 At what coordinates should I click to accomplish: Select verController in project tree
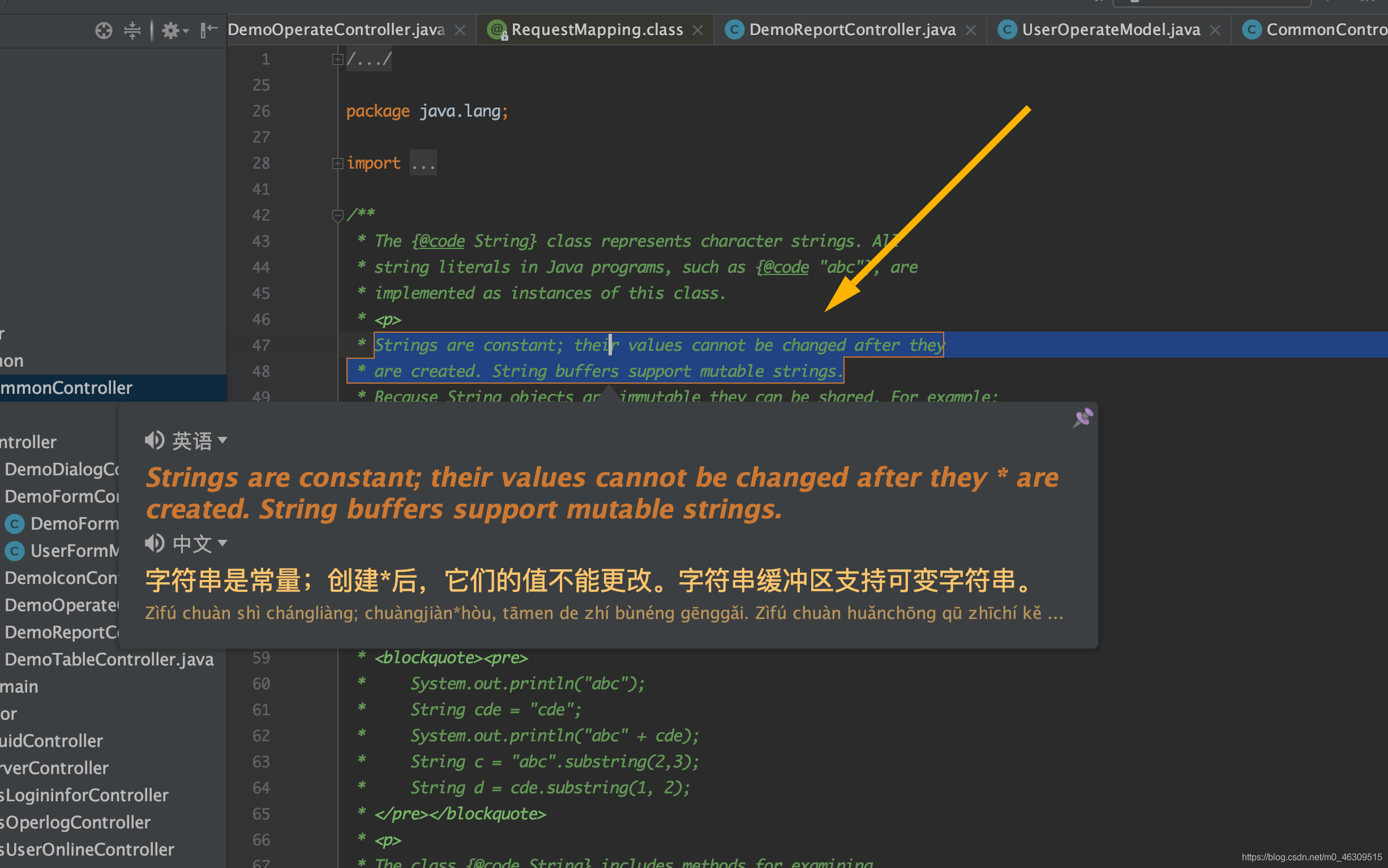point(54,767)
